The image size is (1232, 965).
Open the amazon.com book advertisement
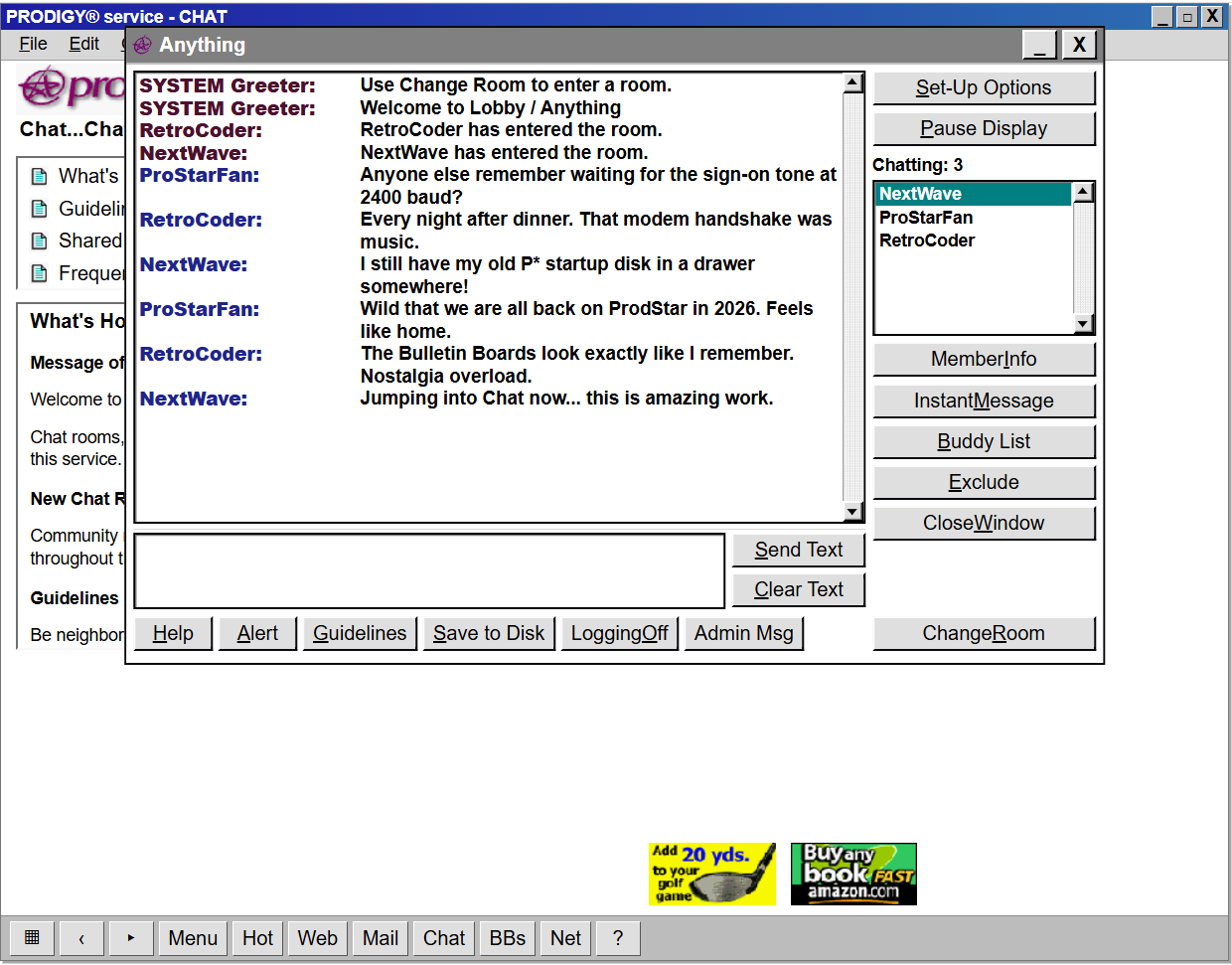853,874
